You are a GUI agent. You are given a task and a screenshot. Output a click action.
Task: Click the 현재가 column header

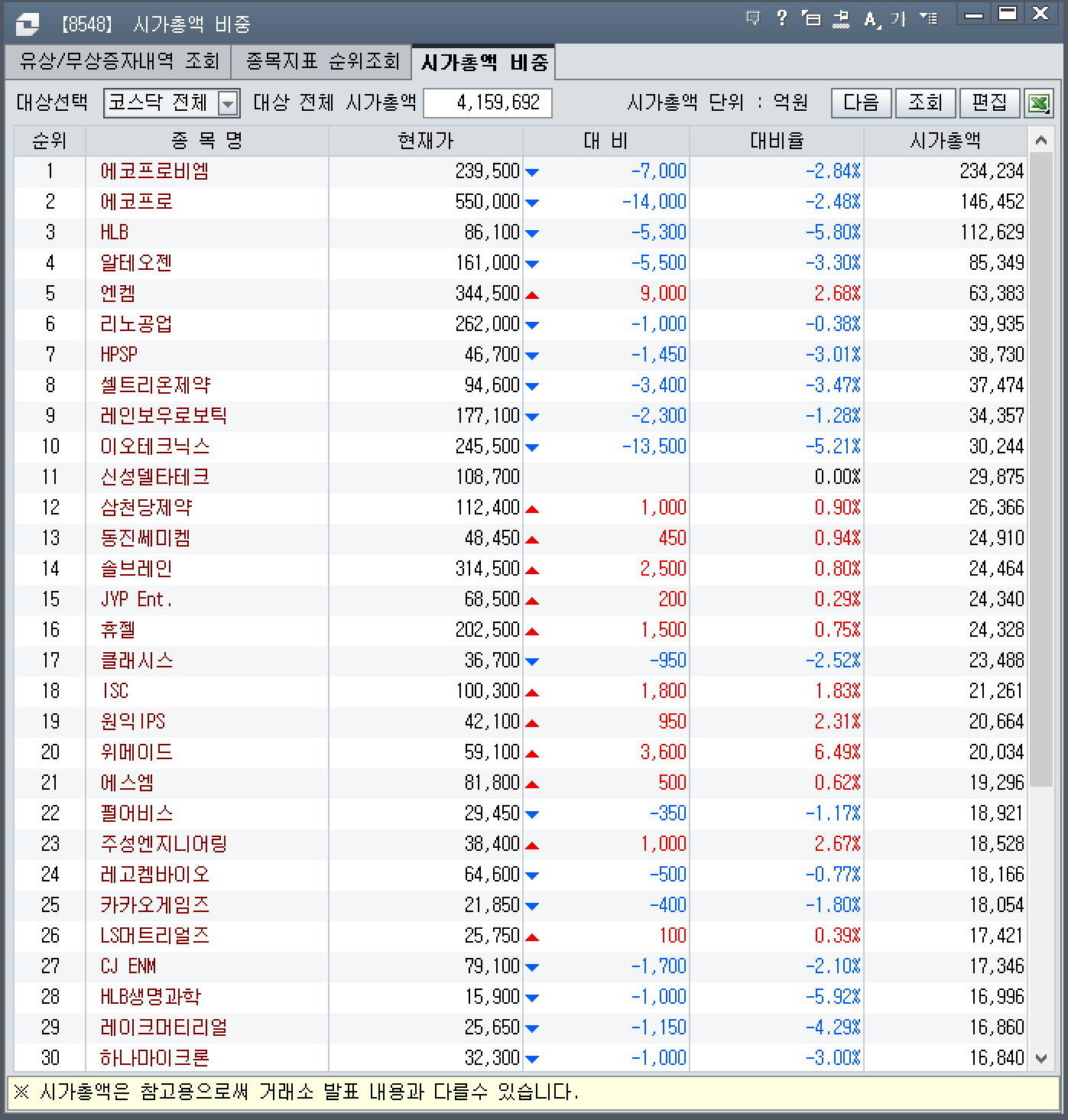point(426,141)
